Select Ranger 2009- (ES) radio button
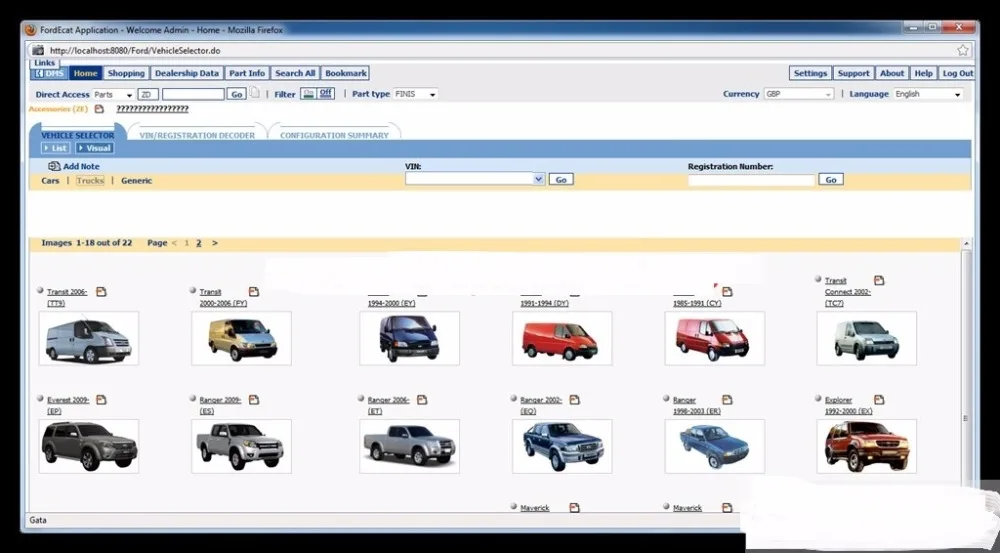 (x=193, y=398)
